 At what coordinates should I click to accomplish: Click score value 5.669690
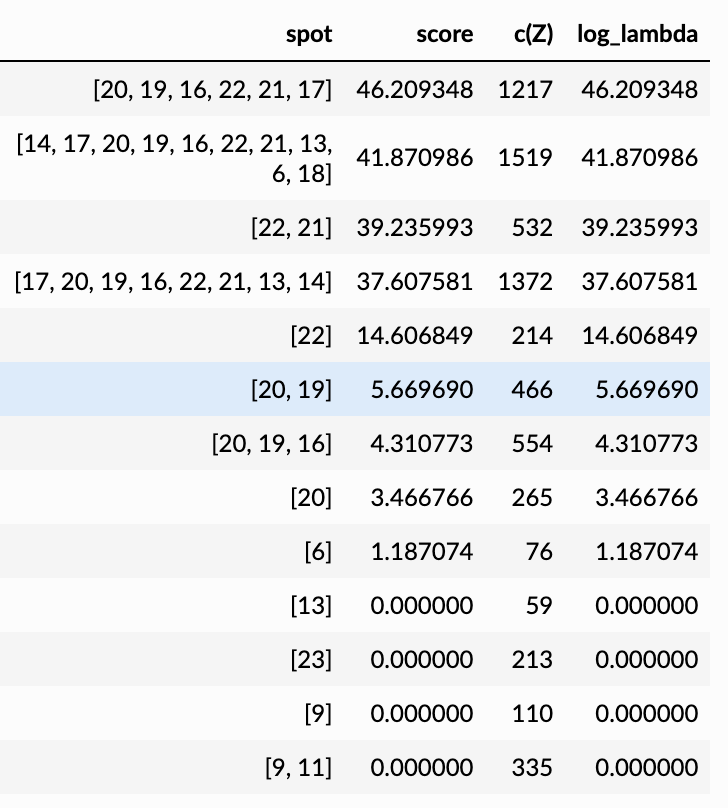click(x=421, y=390)
